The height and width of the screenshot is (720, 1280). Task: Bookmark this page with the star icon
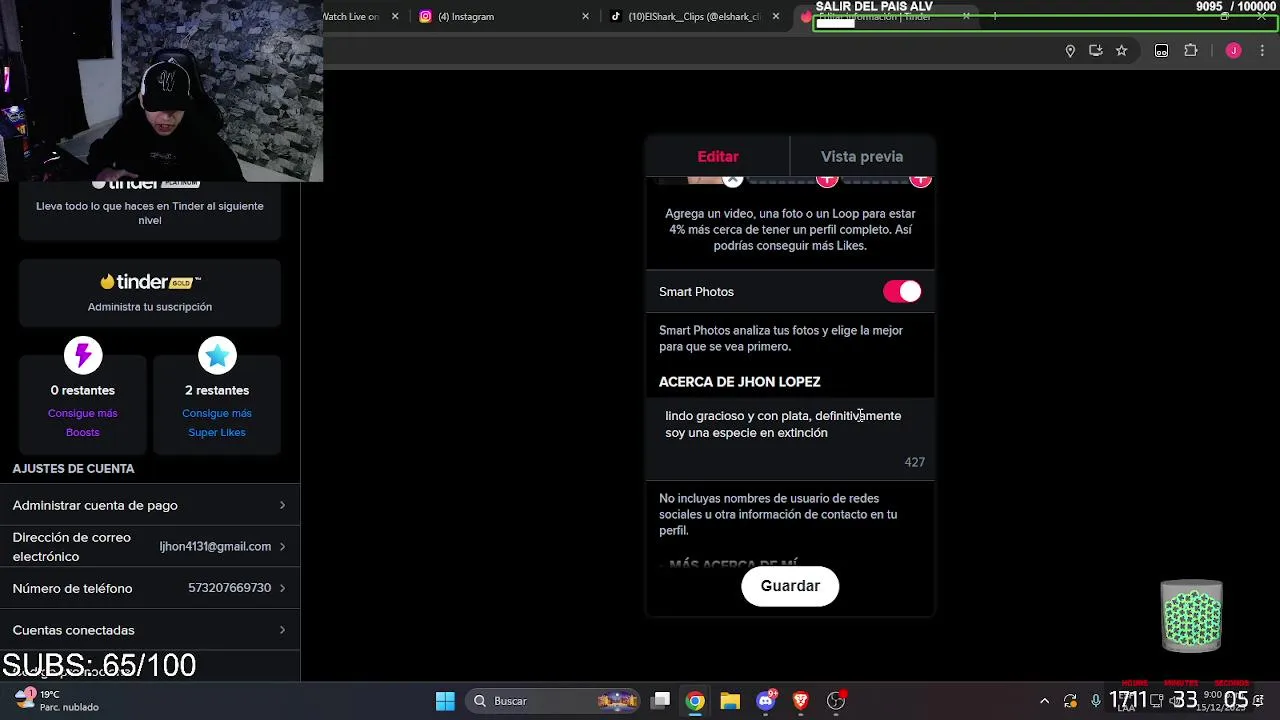pyautogui.click(x=1122, y=51)
